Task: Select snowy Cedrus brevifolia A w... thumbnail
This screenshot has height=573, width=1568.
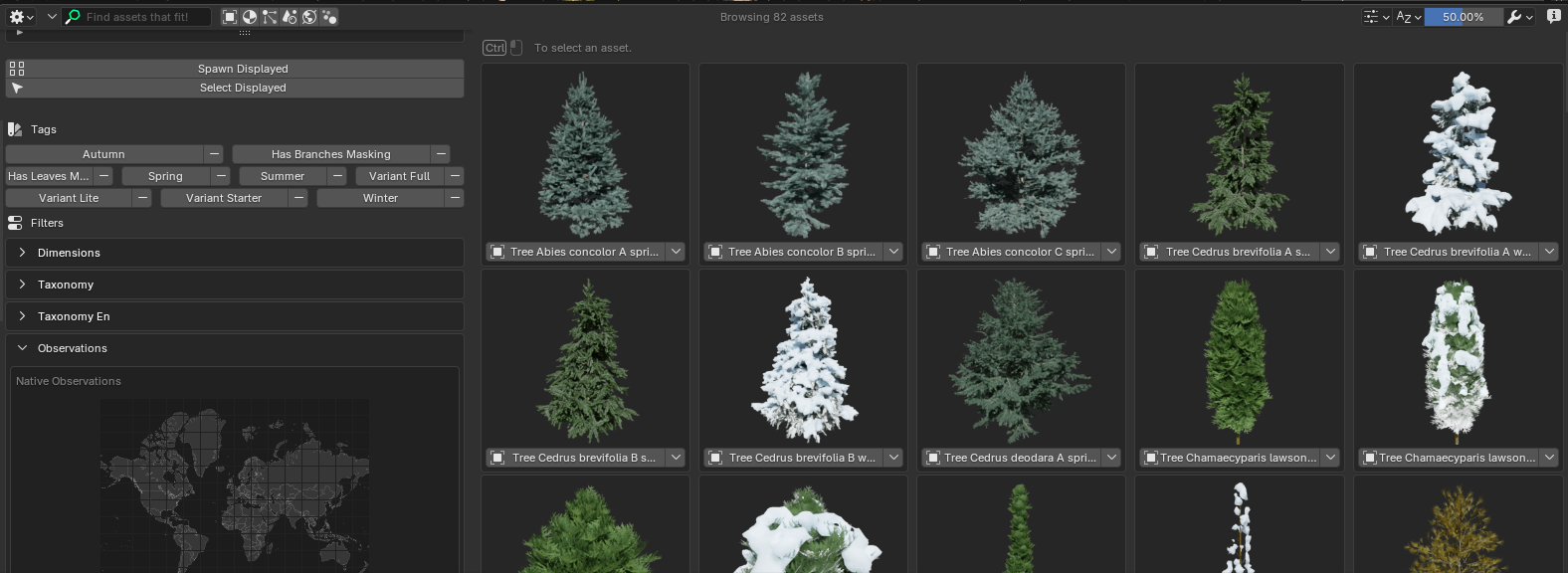Action: coord(1458,154)
